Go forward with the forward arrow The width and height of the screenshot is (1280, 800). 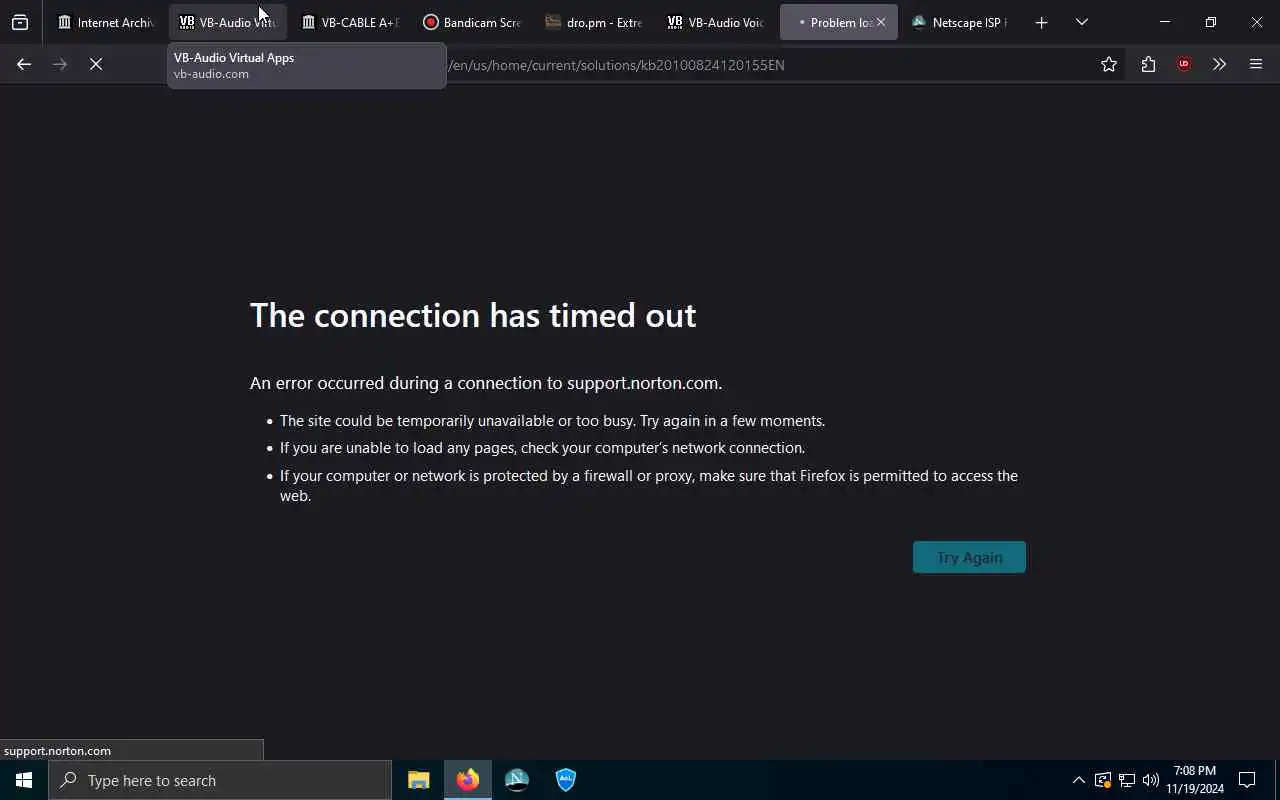coord(60,64)
